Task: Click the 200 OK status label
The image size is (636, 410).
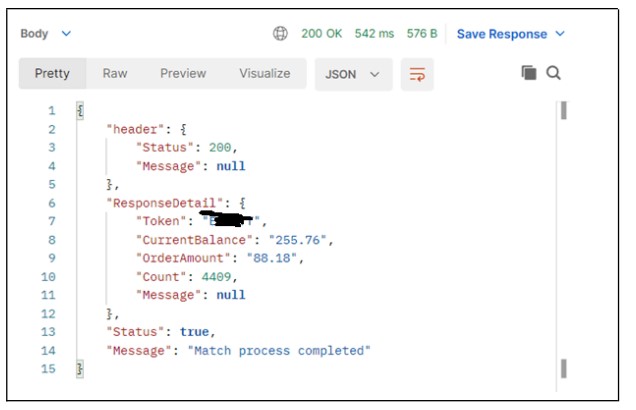Action: coord(321,34)
